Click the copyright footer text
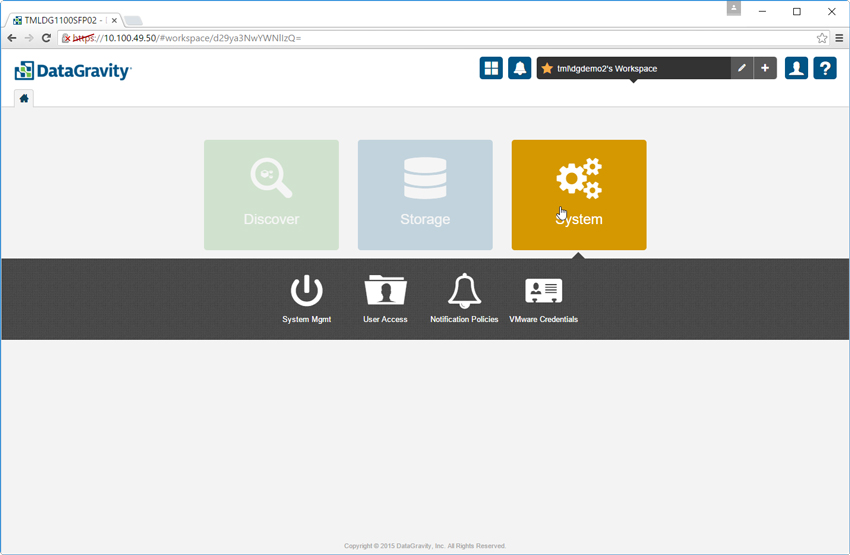Image resolution: width=850 pixels, height=555 pixels. point(425,546)
